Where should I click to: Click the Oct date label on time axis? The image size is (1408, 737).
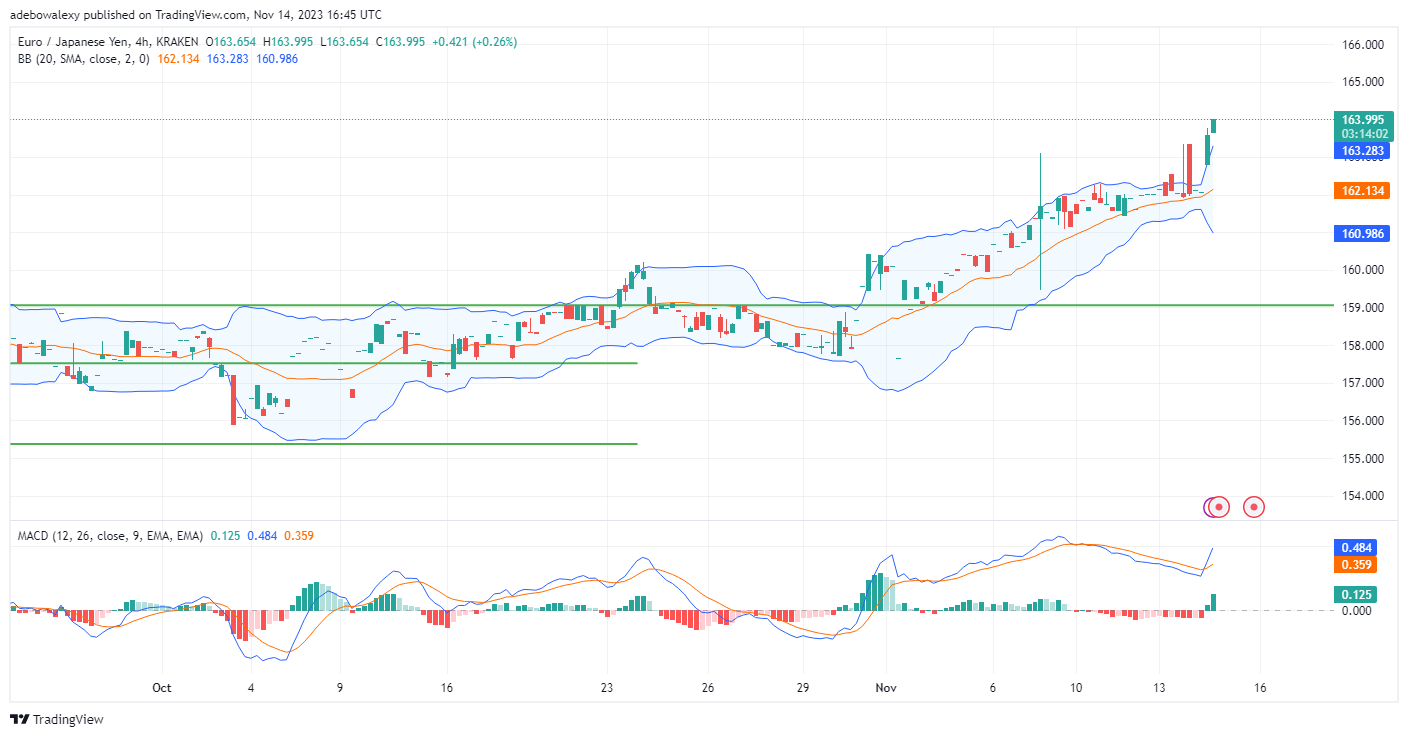click(162, 688)
